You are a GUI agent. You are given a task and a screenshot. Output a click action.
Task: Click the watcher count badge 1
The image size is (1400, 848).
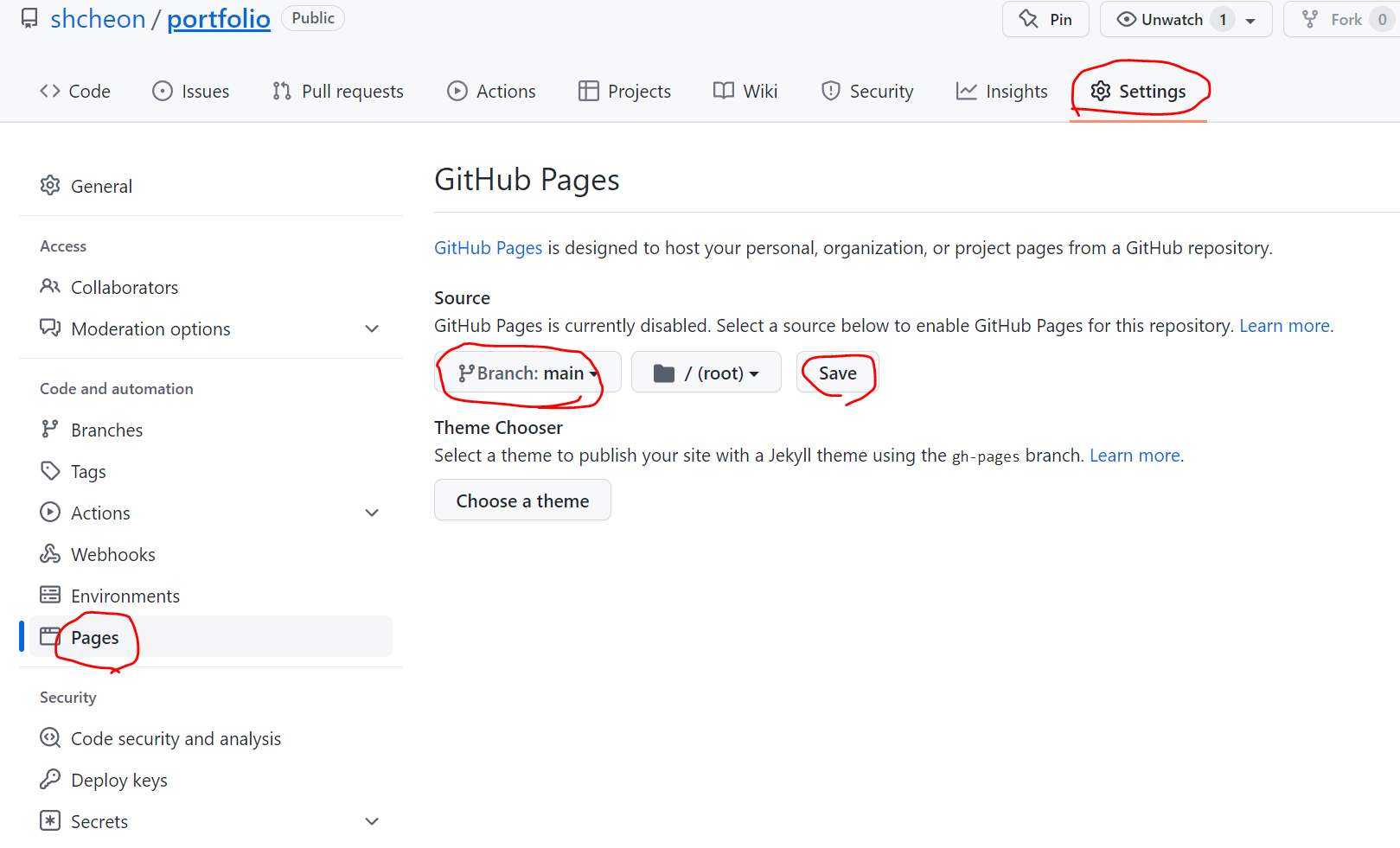[x=1223, y=19]
